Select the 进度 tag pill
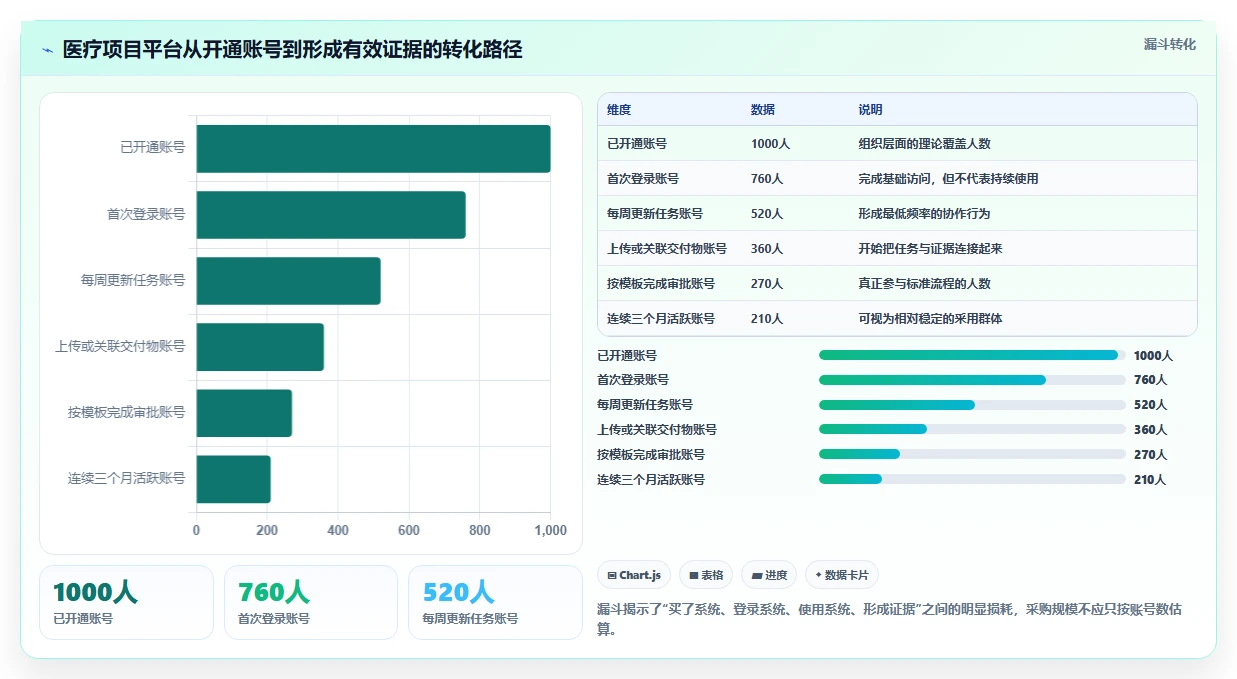1237x679 pixels. [x=769, y=575]
